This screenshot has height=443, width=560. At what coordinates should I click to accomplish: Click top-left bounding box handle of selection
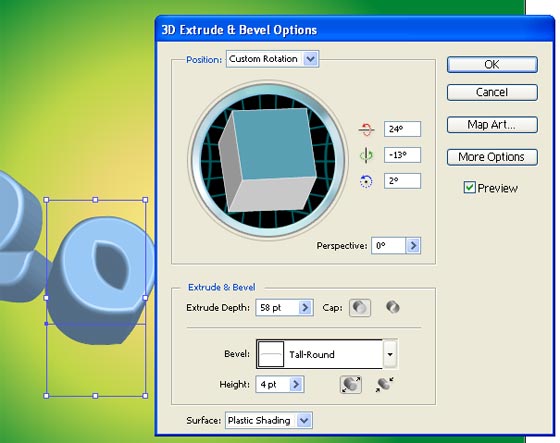tap(46, 200)
